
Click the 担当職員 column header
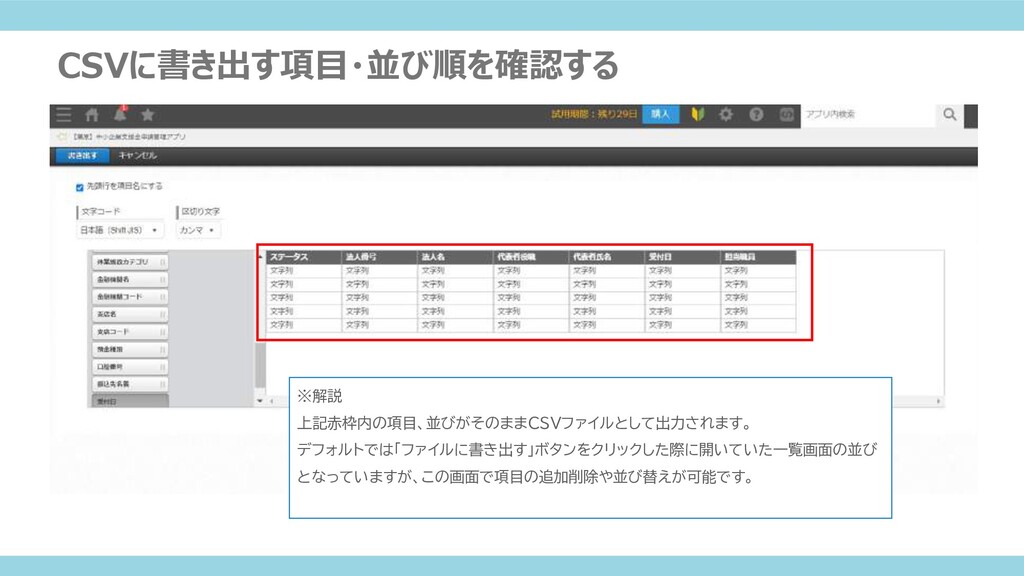pyautogui.click(x=758, y=257)
